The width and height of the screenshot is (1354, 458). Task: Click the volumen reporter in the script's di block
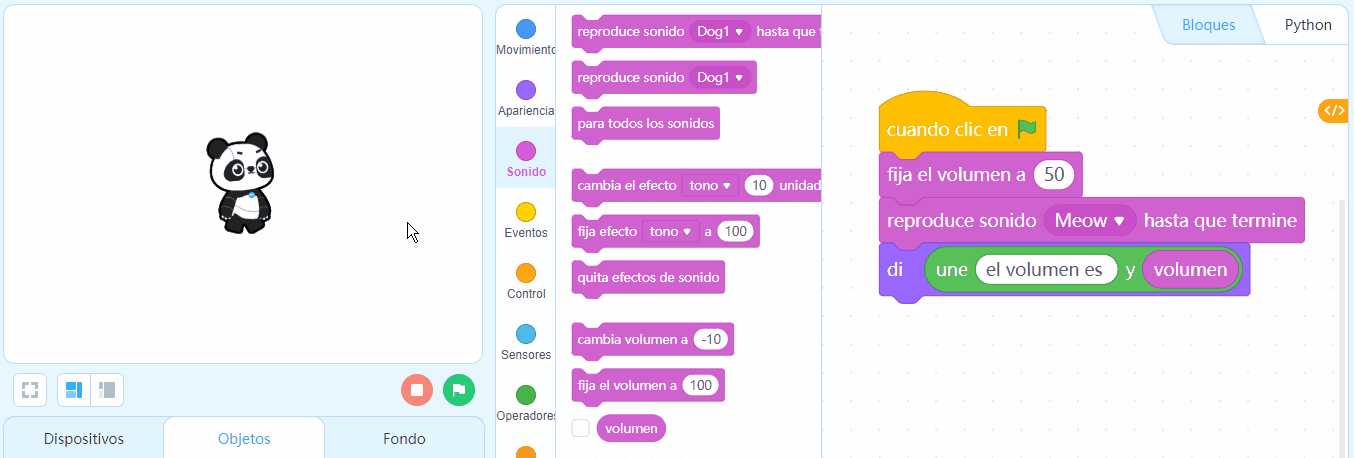[1191, 270]
